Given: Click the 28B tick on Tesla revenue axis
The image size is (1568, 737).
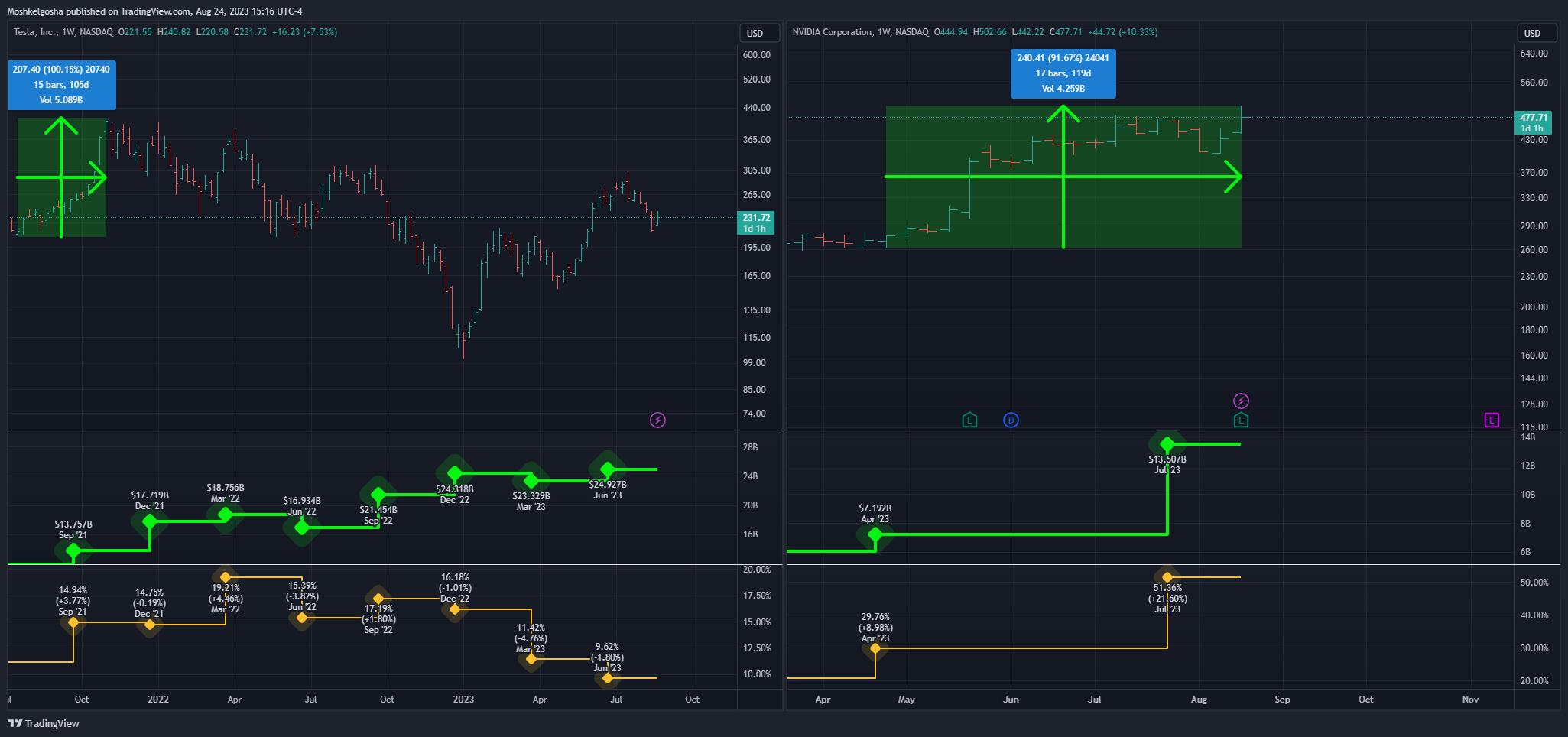Looking at the screenshot, I should (x=751, y=447).
